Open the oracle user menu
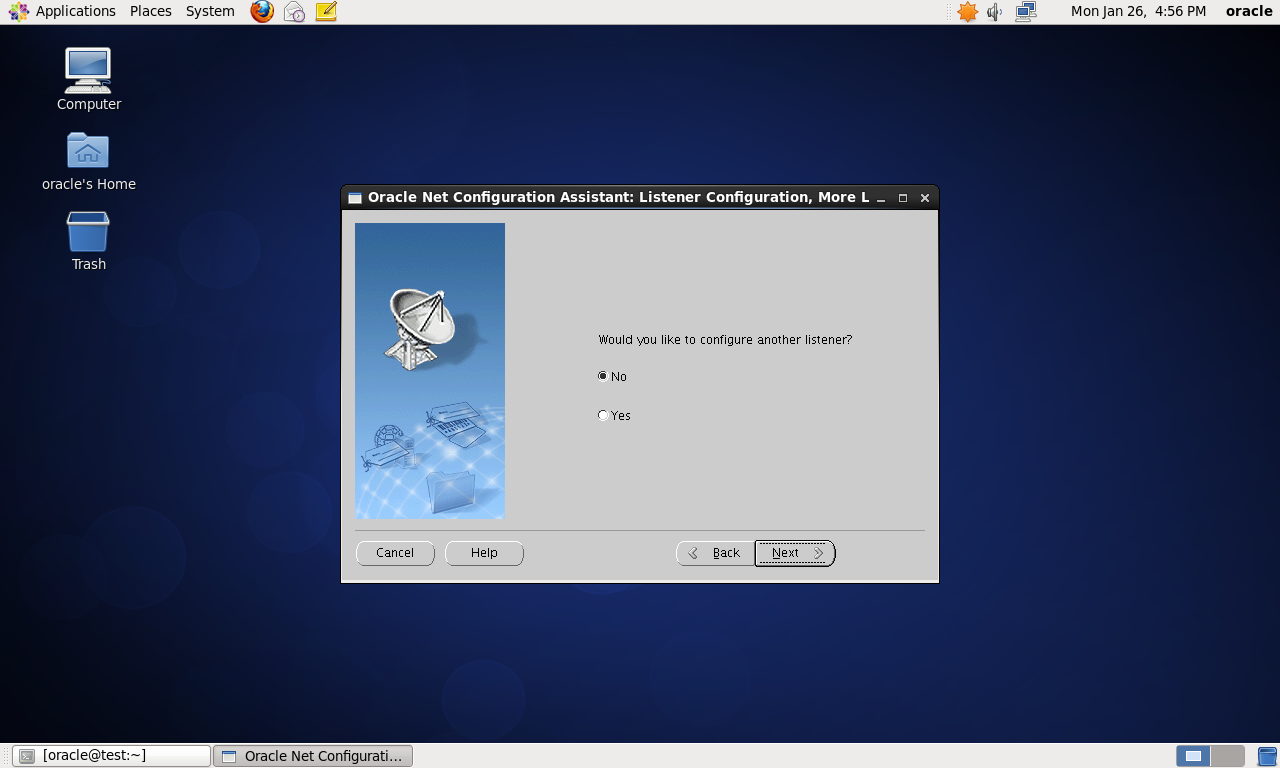 tap(1249, 11)
